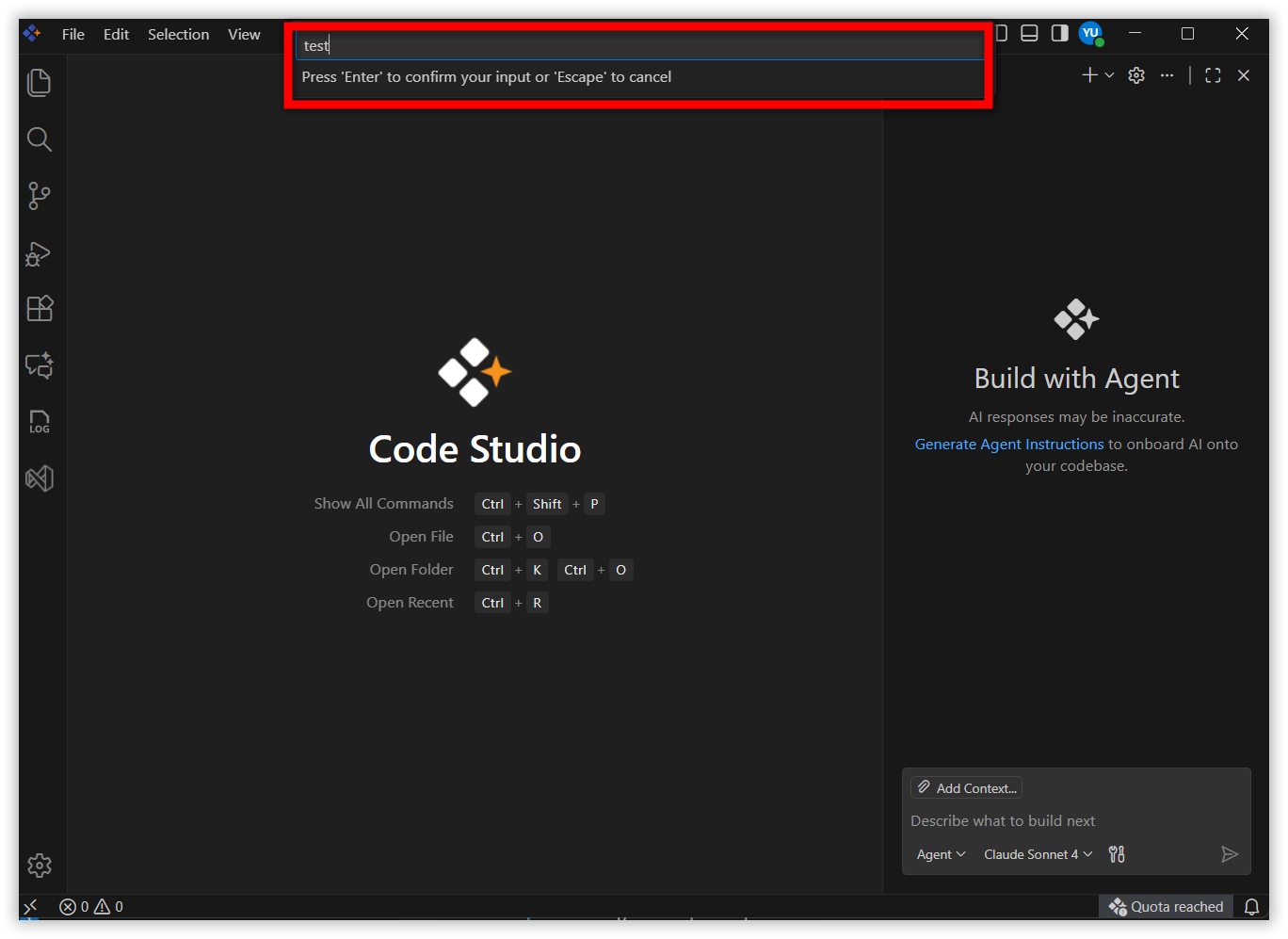Open the Source Control view
Screen dimensions: 1288x939
pyautogui.click(x=39, y=196)
